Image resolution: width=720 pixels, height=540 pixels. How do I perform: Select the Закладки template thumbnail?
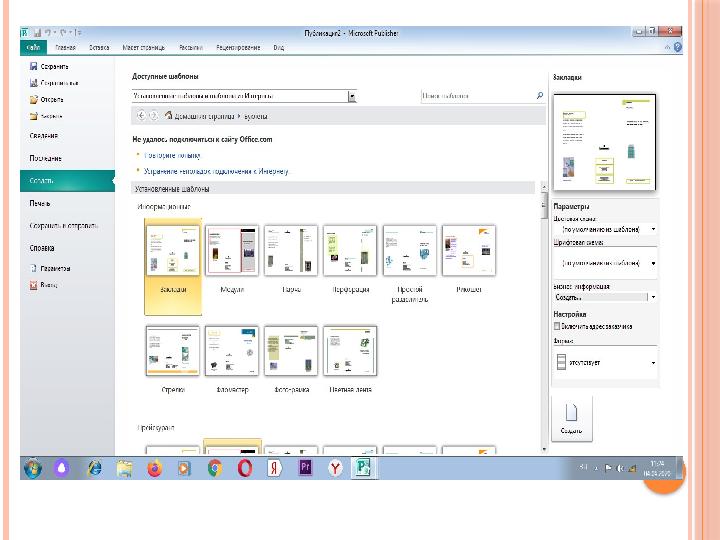coord(173,251)
